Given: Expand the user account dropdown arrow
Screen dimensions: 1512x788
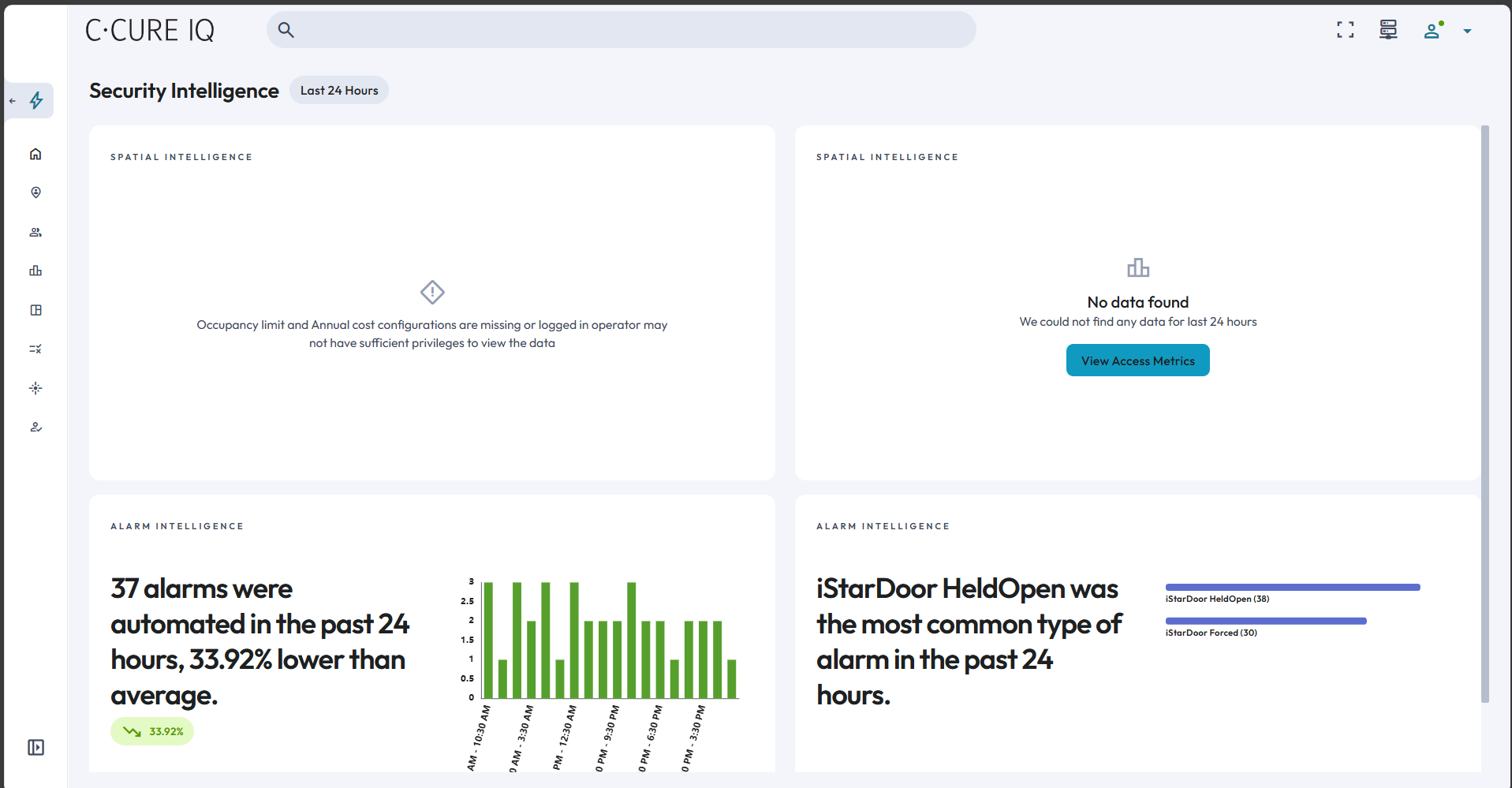Looking at the screenshot, I should click(x=1467, y=32).
